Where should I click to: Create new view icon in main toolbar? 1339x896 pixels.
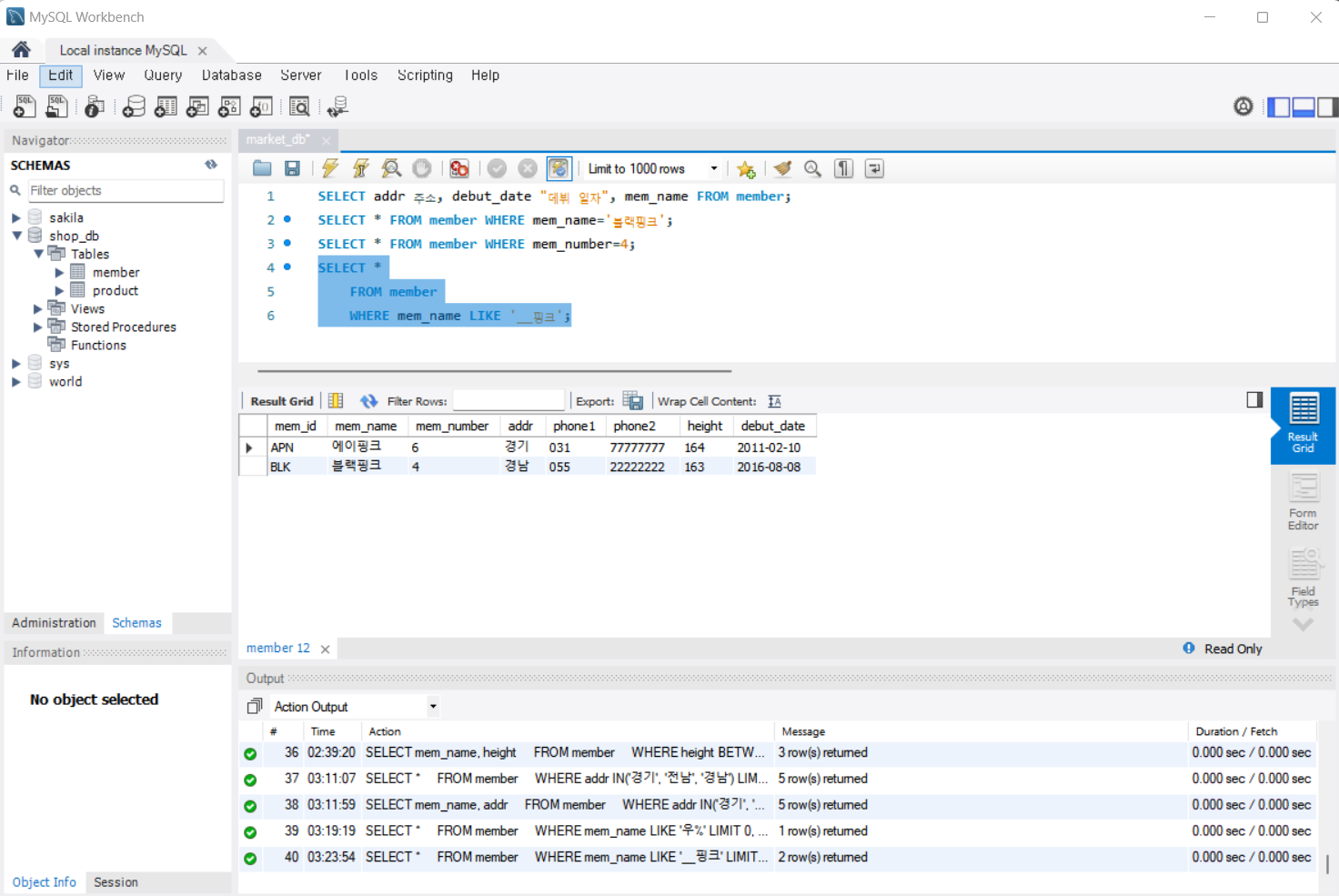(197, 106)
